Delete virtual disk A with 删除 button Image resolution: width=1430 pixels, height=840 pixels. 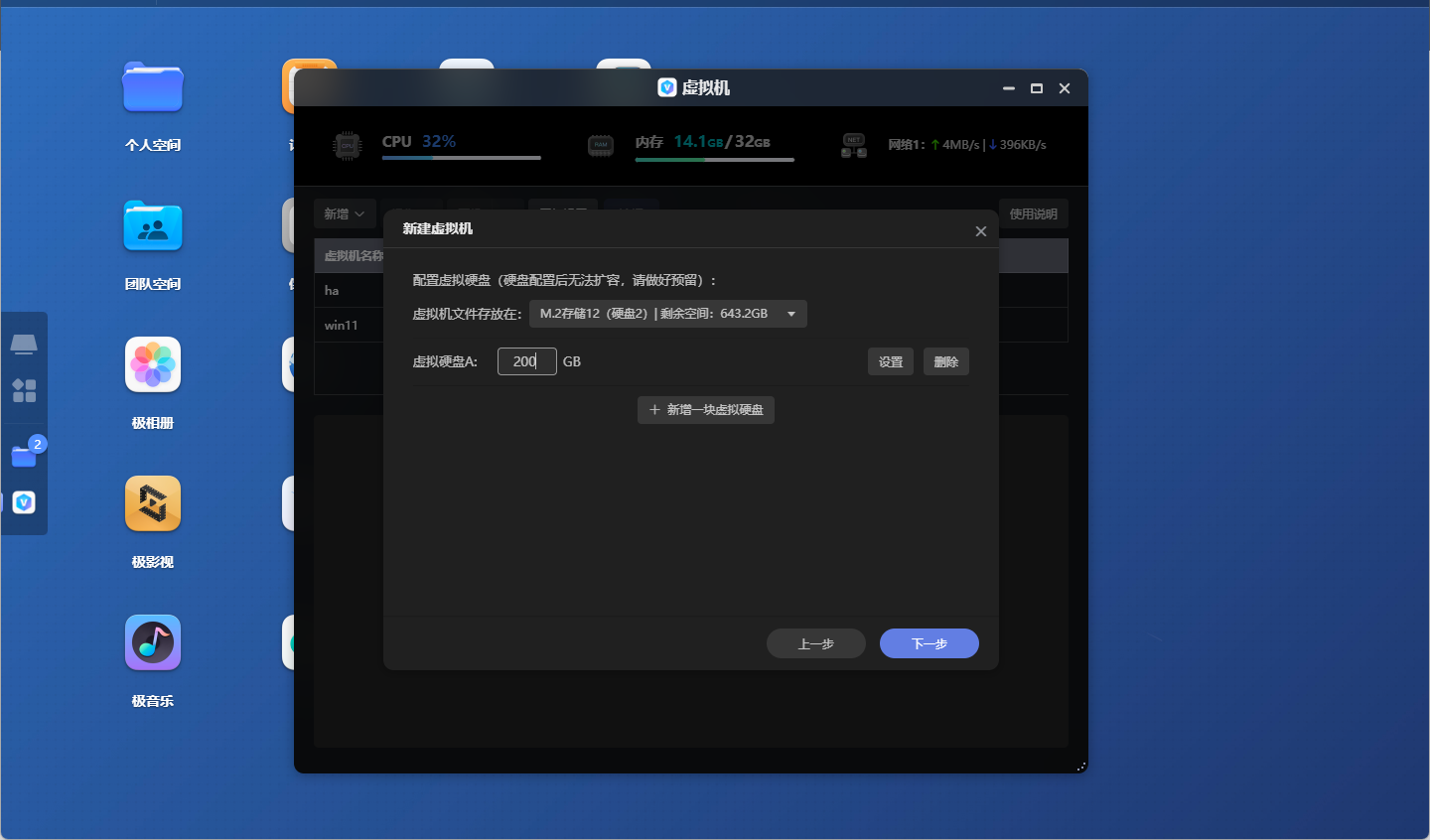coord(945,362)
